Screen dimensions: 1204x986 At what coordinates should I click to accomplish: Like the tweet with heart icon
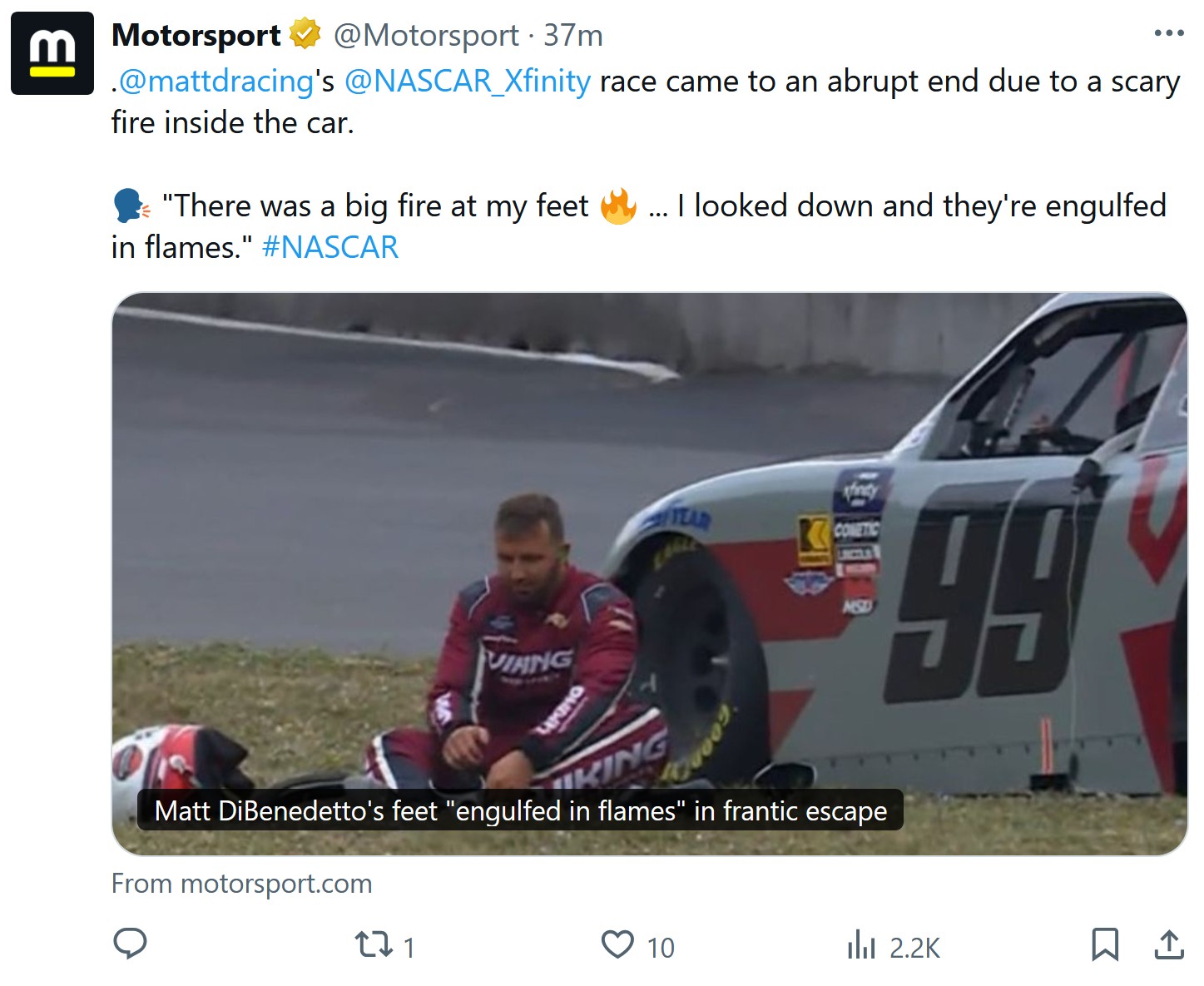[617, 945]
